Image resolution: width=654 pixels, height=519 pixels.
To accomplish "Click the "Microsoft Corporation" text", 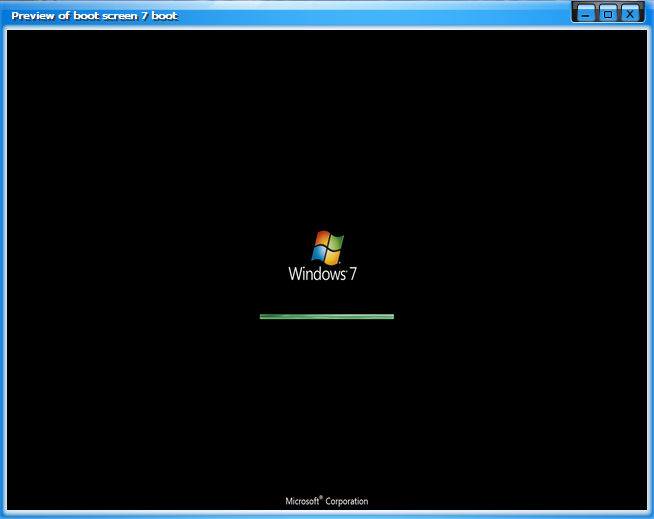I will (x=327, y=501).
